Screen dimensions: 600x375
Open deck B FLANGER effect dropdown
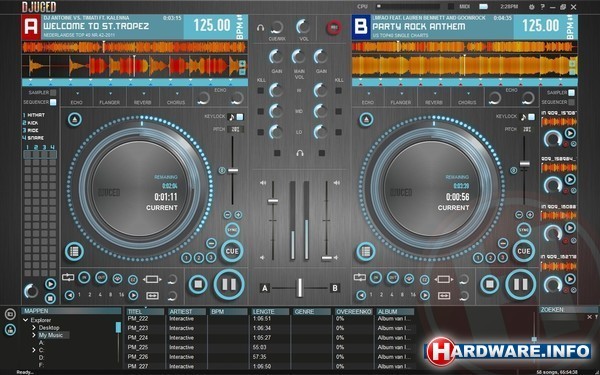pyautogui.click(x=402, y=93)
